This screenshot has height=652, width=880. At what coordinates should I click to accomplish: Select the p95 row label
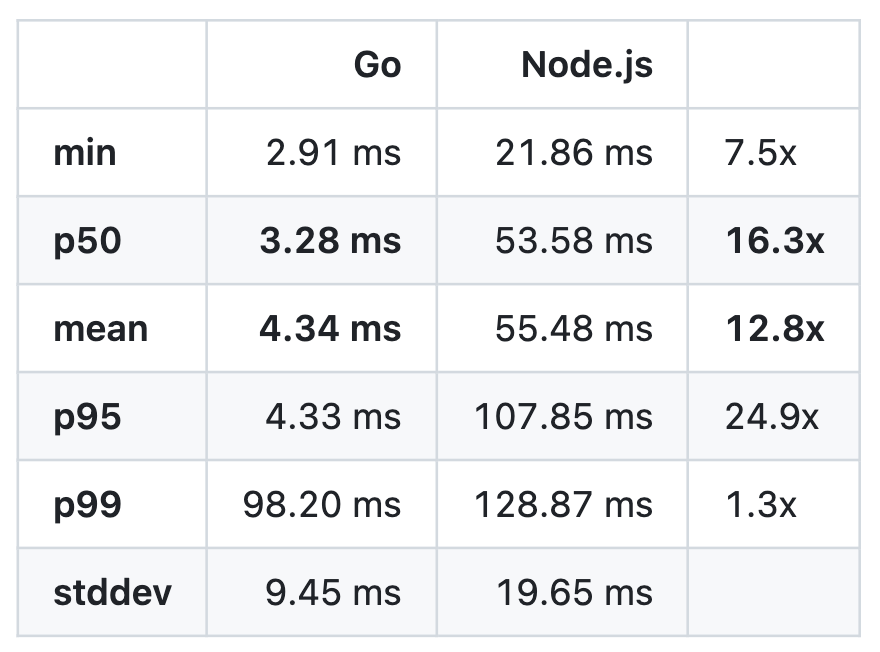tap(88, 419)
